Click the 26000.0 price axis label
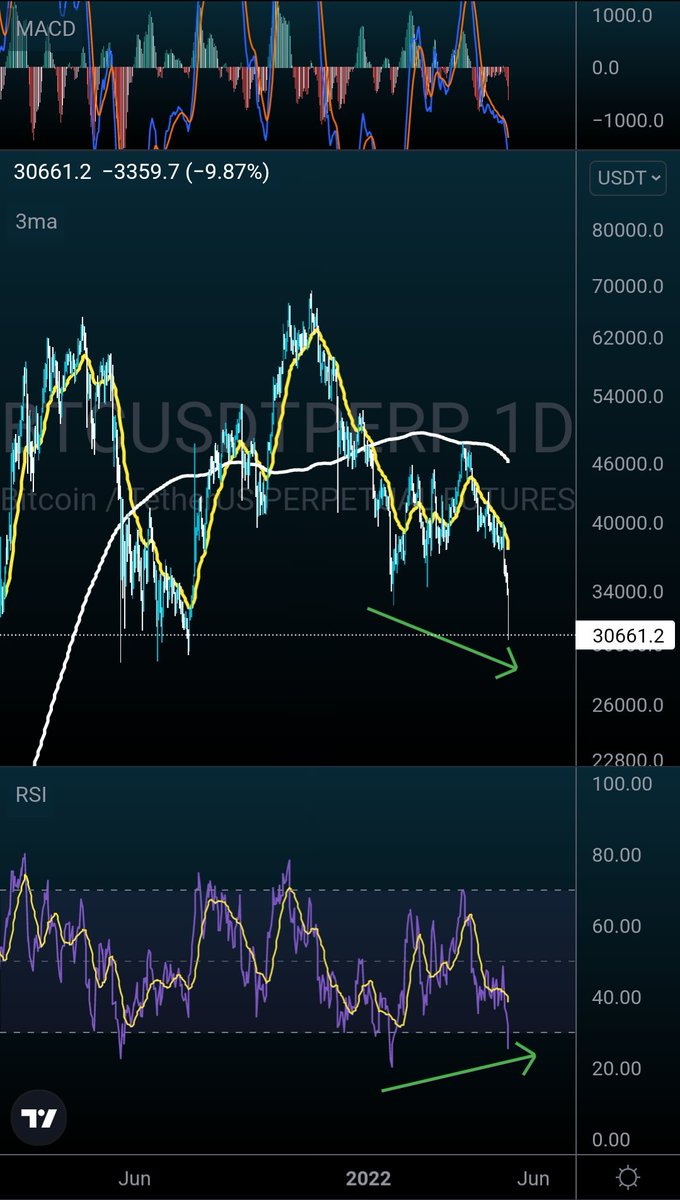Image resolution: width=680 pixels, height=1200 pixels. click(627, 705)
